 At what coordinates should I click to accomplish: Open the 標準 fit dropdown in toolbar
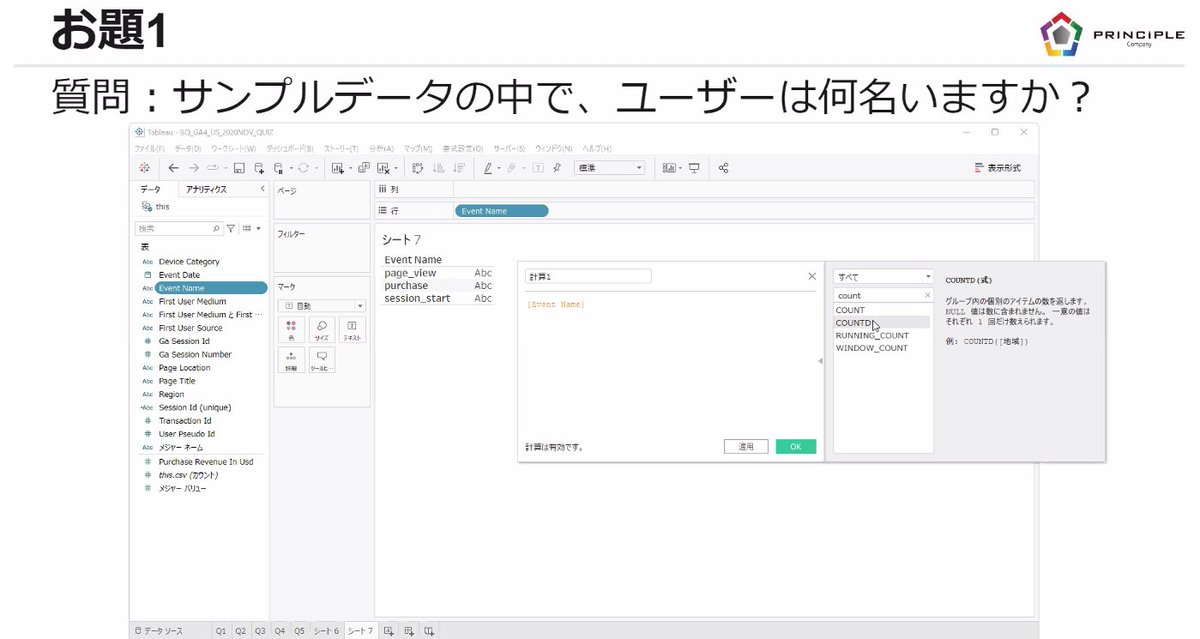click(x=609, y=168)
